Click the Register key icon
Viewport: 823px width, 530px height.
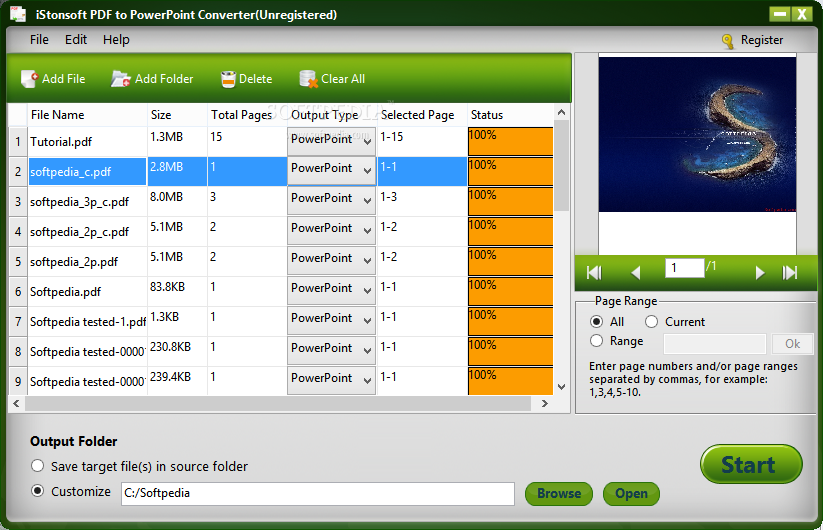[728, 41]
